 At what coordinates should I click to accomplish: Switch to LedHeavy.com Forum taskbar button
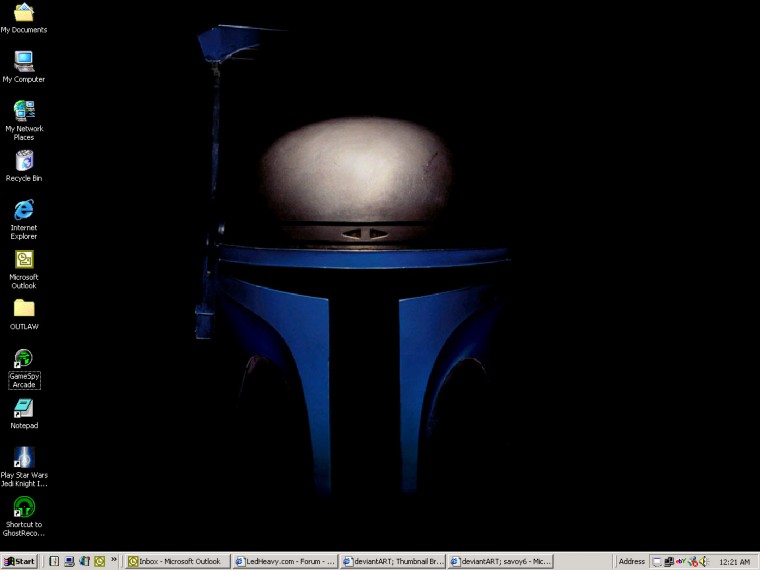point(285,561)
